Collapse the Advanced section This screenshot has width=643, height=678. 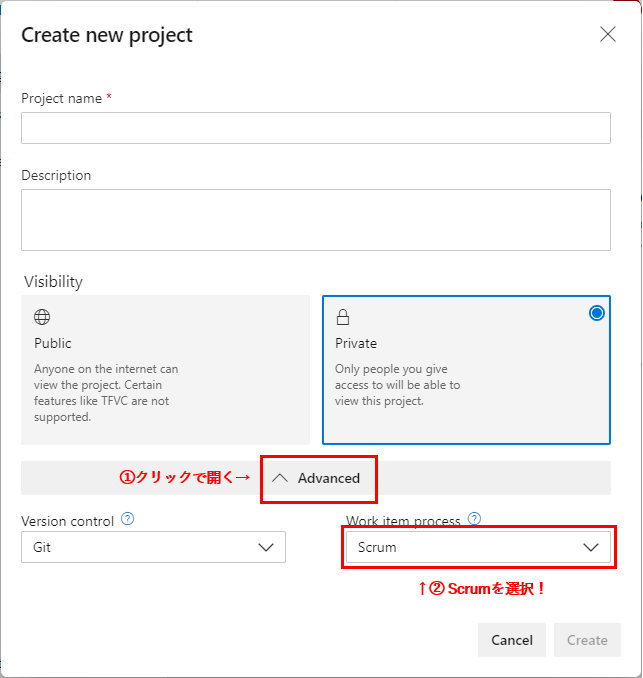[316, 478]
